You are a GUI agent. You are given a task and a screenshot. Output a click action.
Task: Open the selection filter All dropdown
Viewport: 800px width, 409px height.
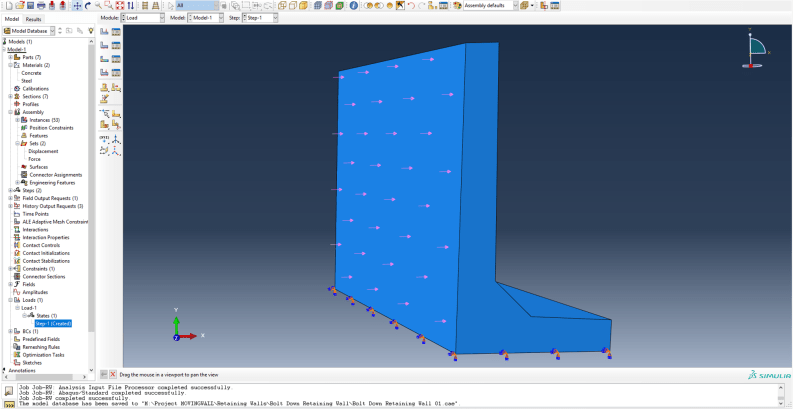point(197,6)
